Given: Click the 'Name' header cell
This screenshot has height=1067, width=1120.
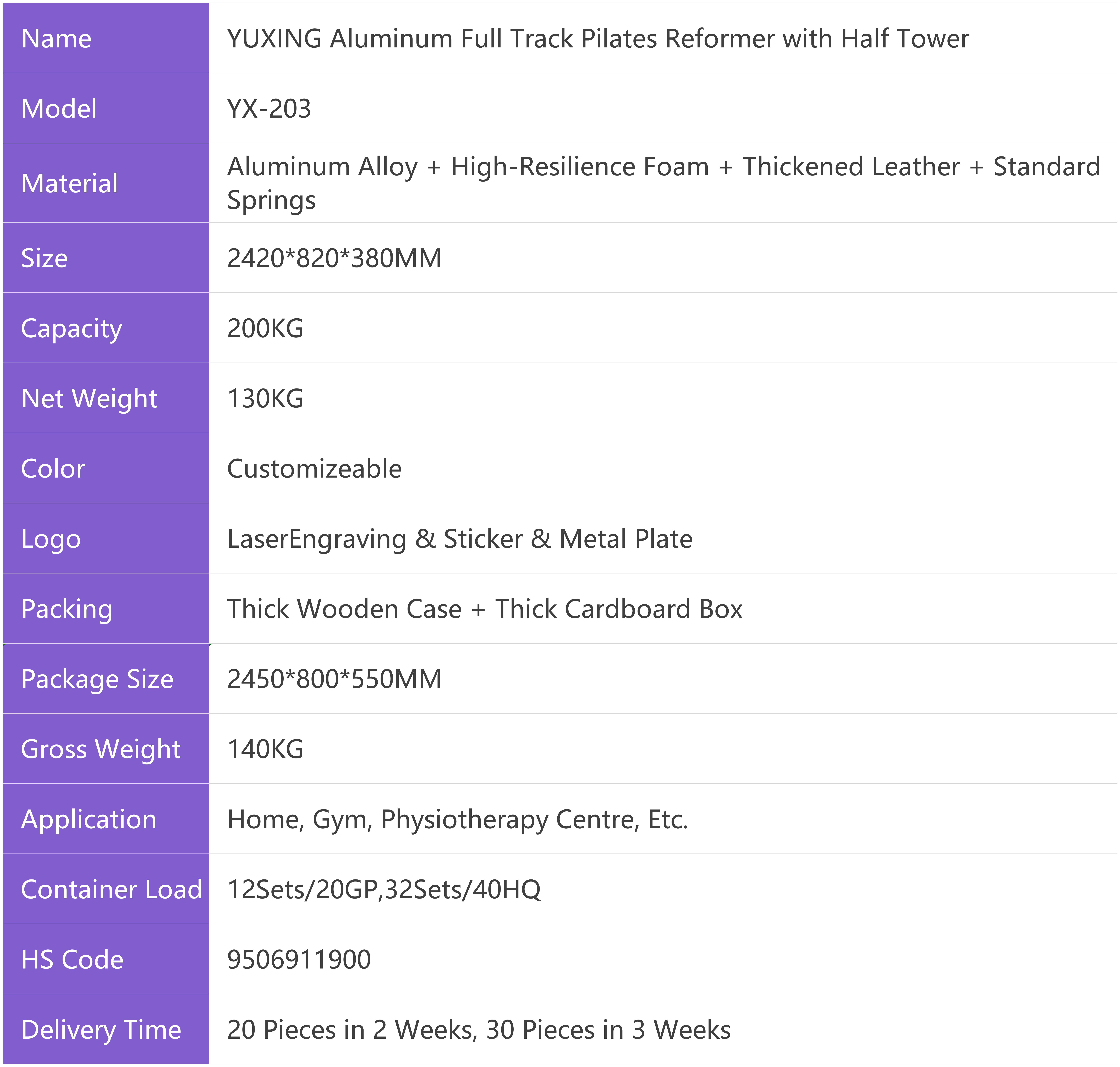Looking at the screenshot, I should coord(106,38).
